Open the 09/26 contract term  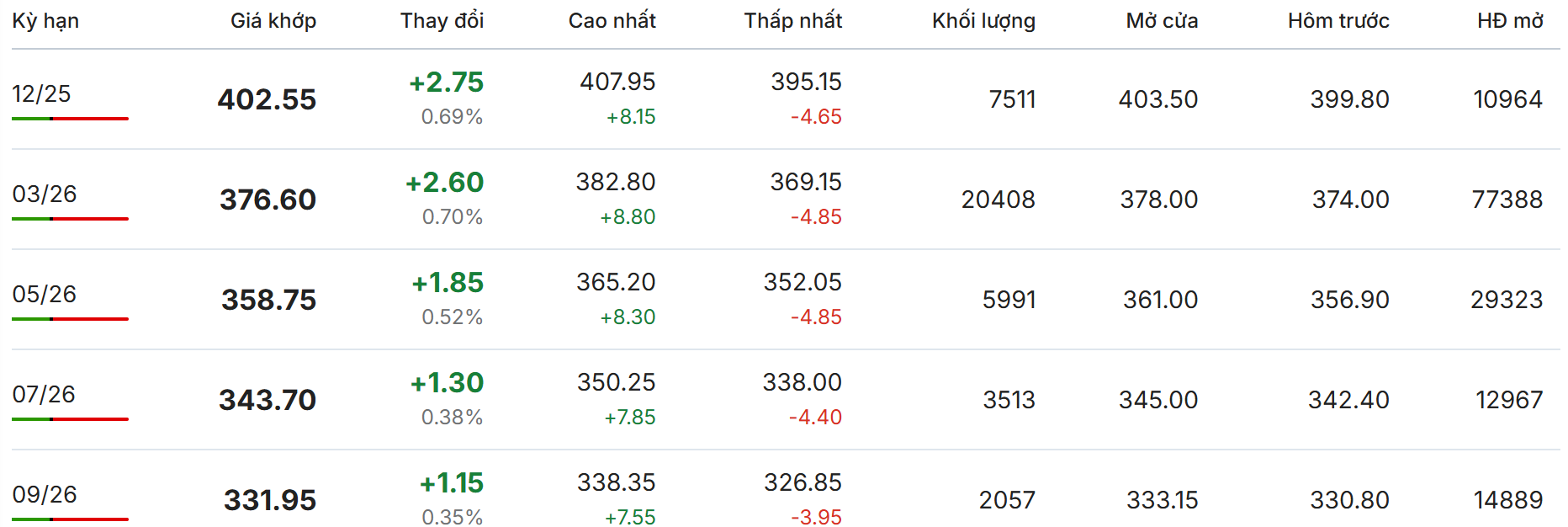point(44,495)
